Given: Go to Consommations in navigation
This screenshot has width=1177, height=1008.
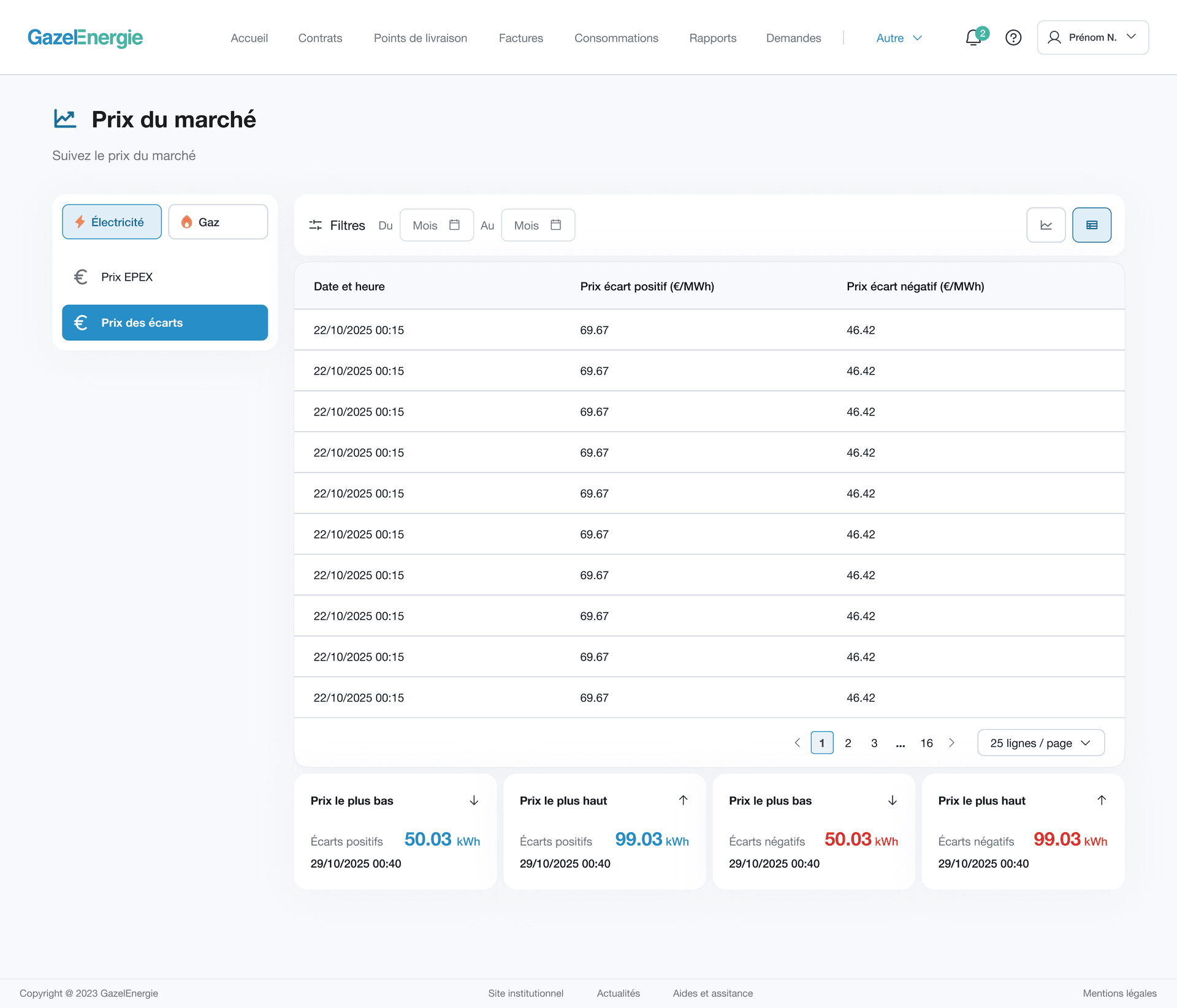Looking at the screenshot, I should point(616,38).
